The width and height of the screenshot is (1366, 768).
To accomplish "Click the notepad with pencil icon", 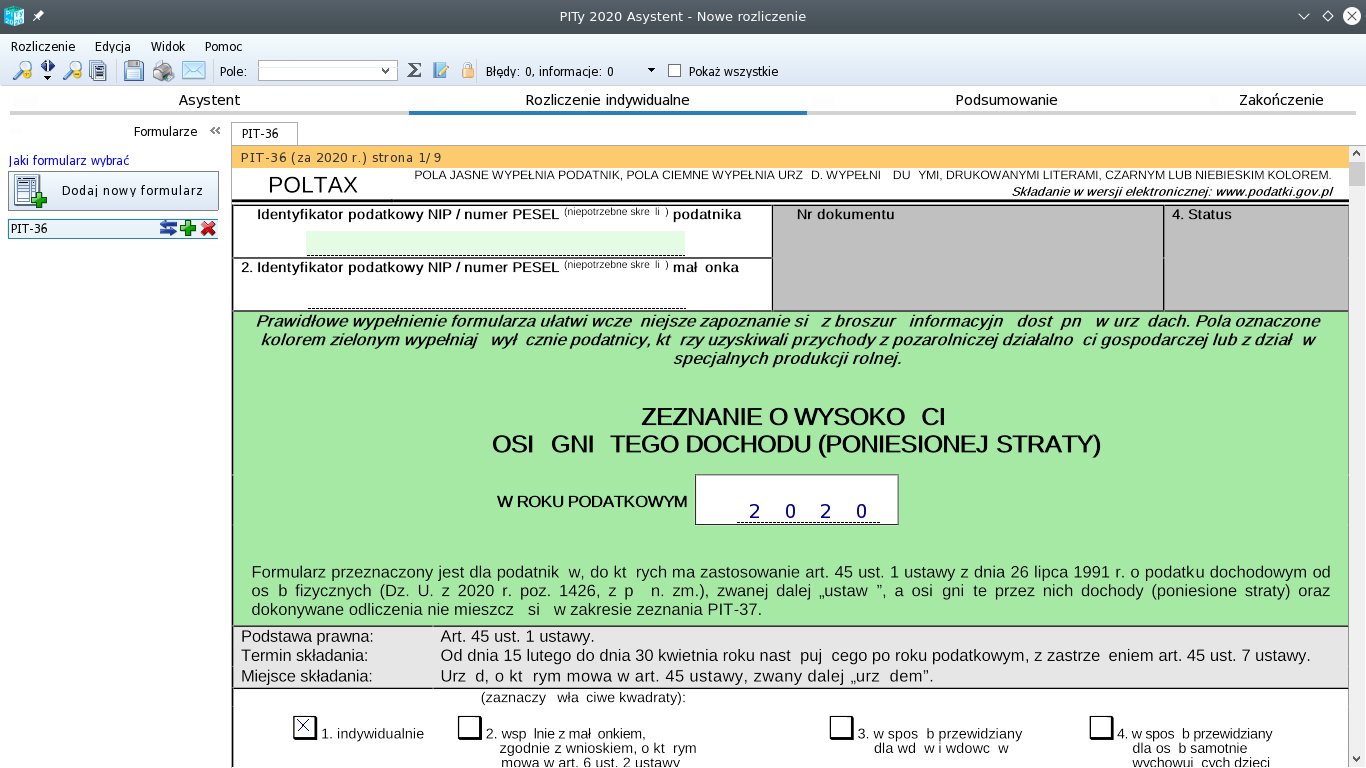I will (x=440, y=71).
